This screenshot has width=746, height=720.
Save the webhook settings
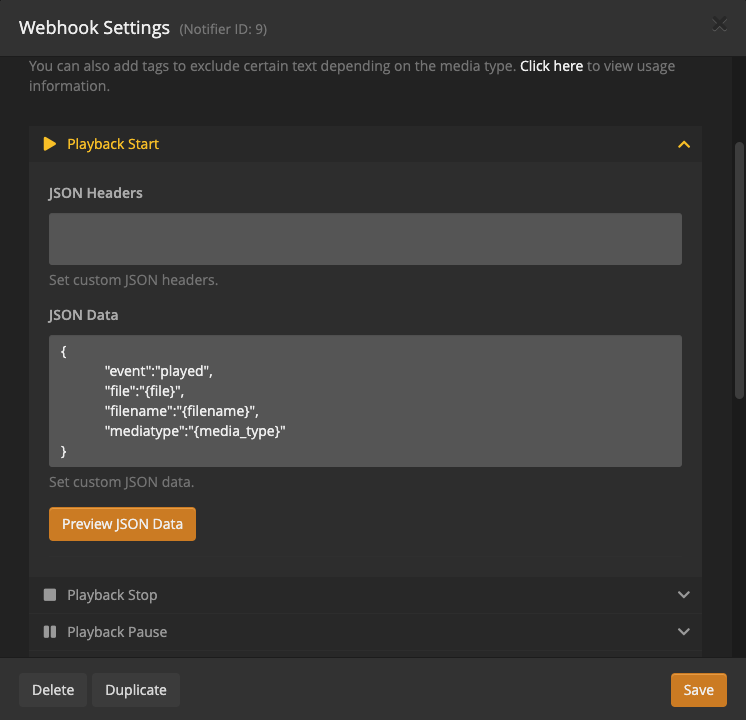tap(698, 690)
